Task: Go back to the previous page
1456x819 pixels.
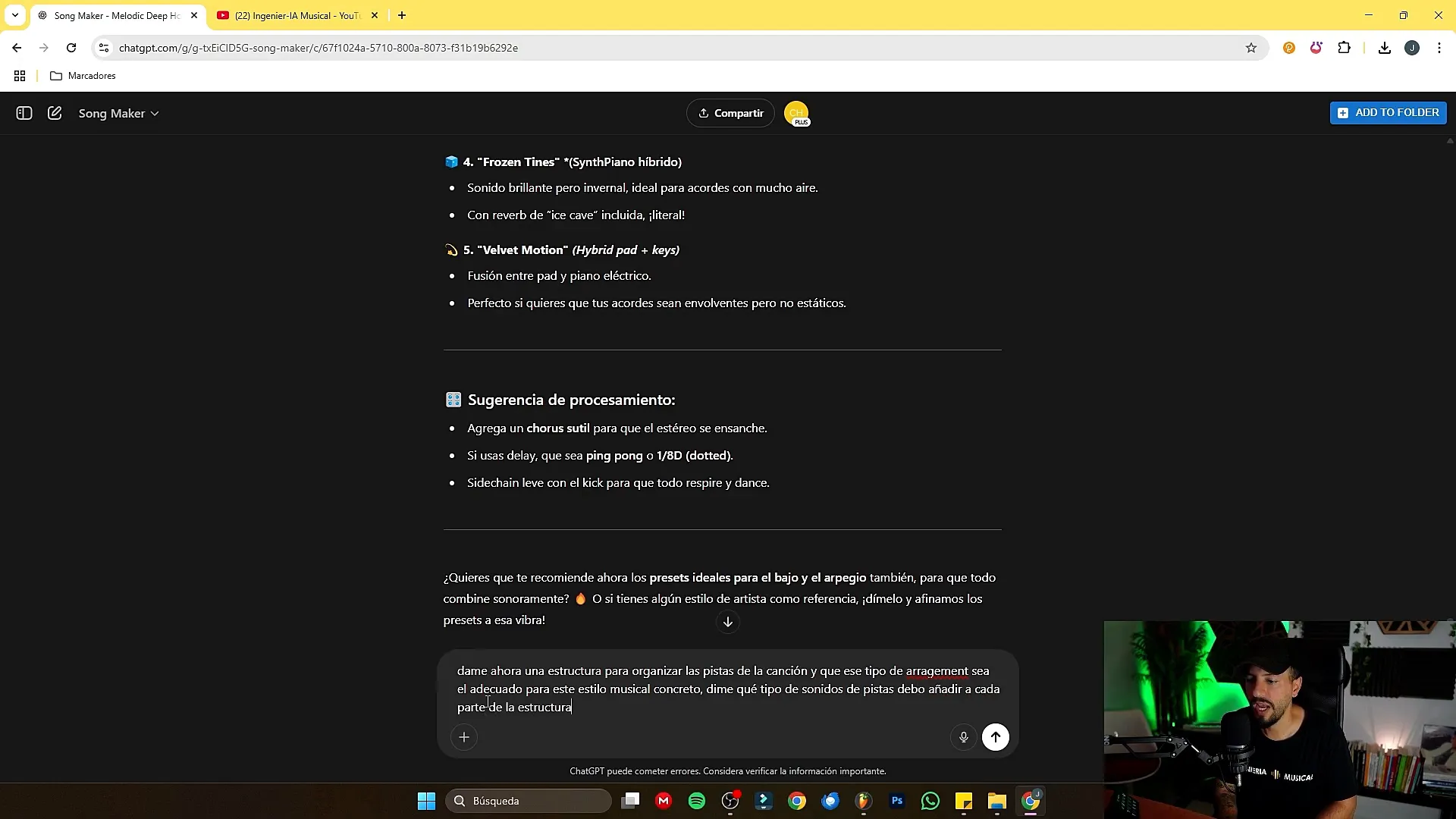Action: pos(17,48)
